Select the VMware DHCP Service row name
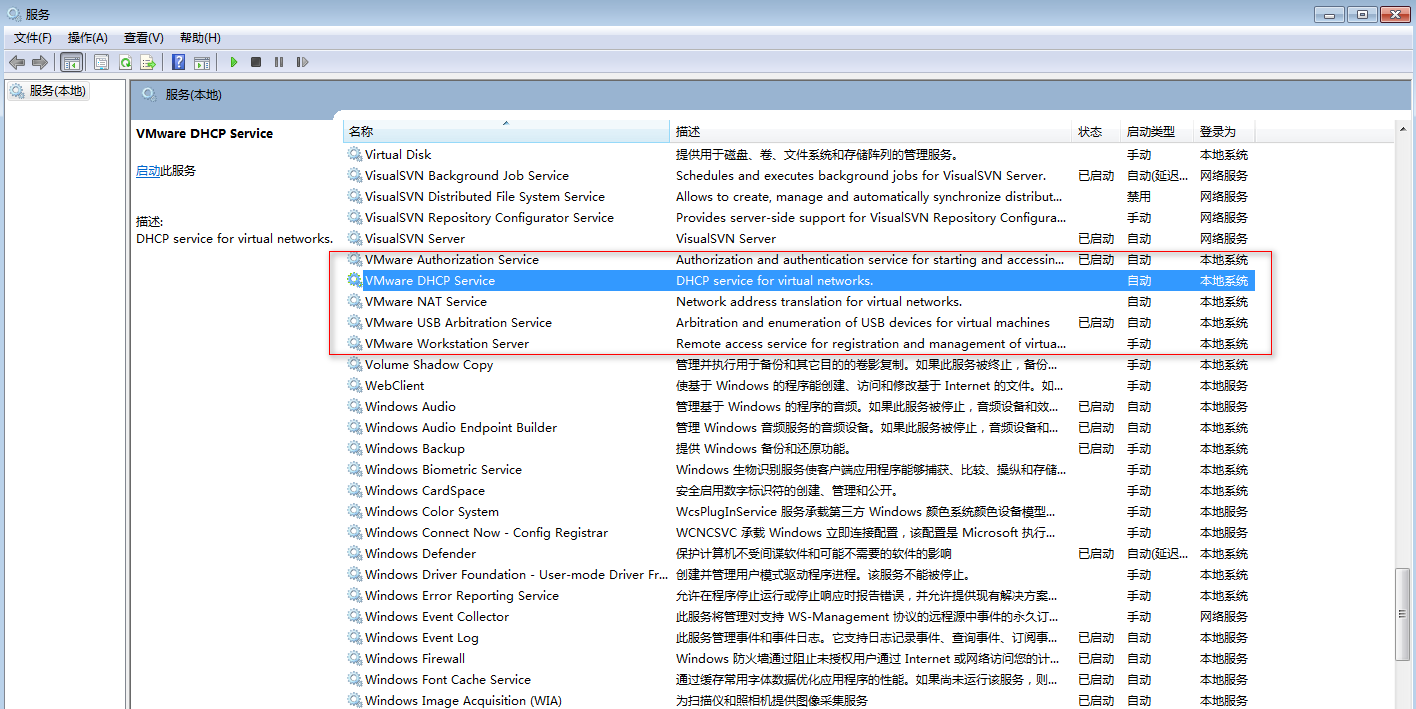The image size is (1416, 709). coord(430,280)
